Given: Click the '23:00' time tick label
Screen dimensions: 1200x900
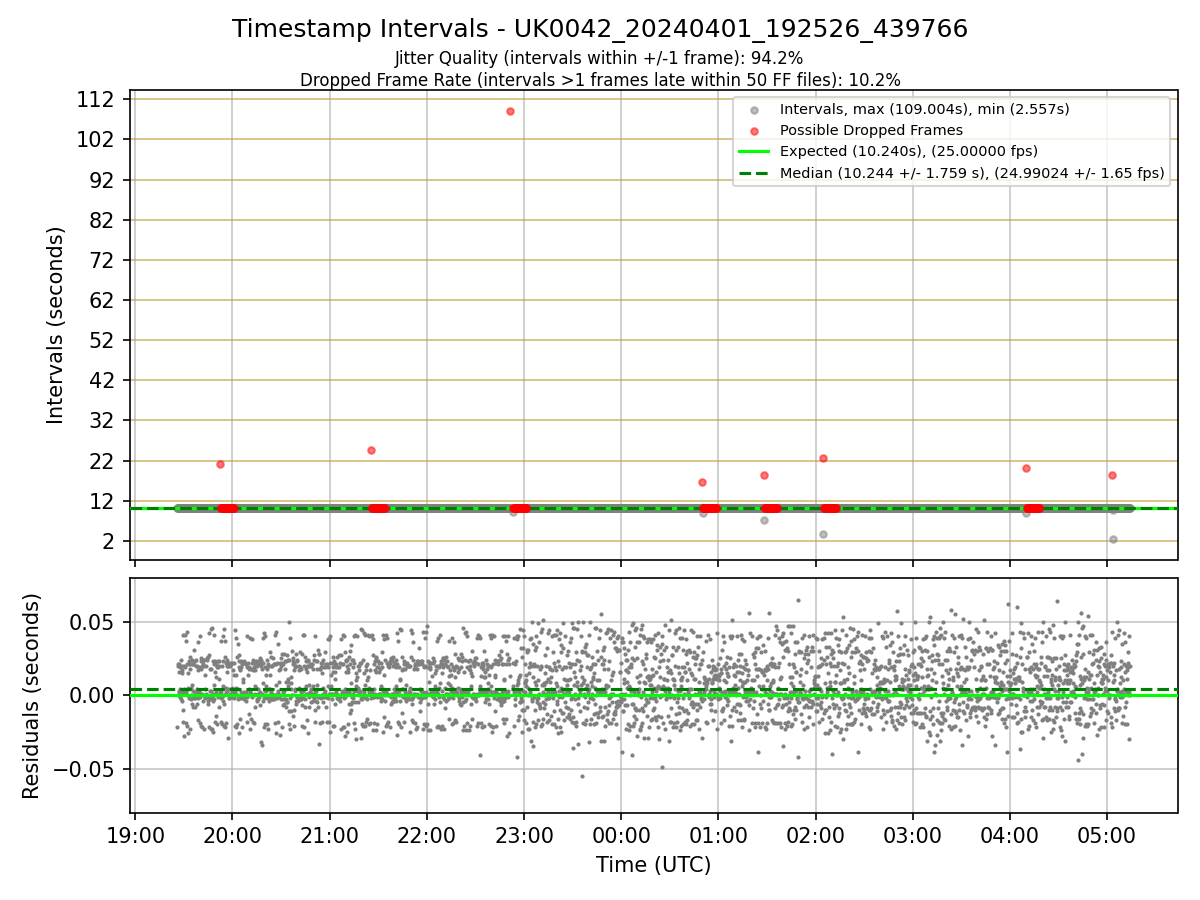Looking at the screenshot, I should click(524, 835).
